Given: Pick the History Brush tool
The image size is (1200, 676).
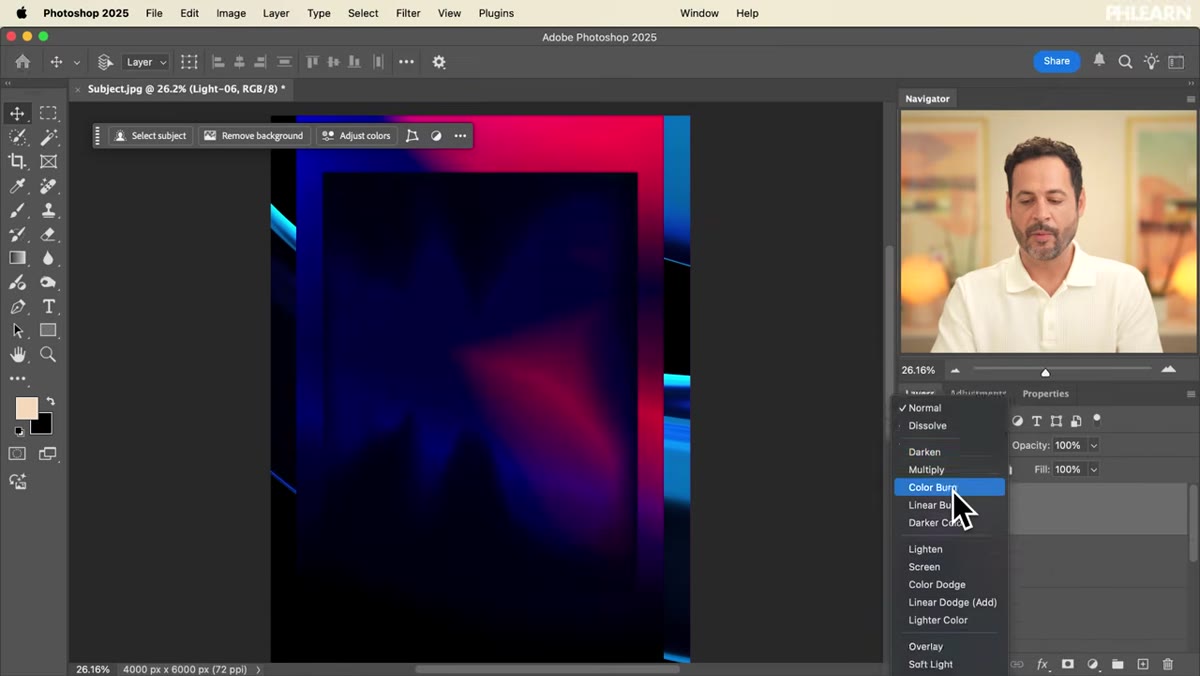Looking at the screenshot, I should click(x=17, y=234).
